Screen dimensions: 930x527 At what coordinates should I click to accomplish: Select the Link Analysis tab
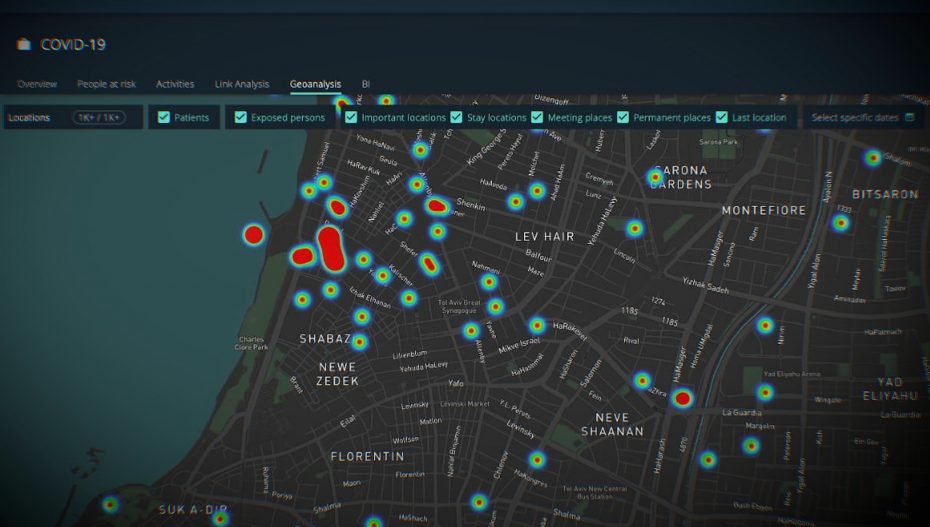pyautogui.click(x=242, y=84)
